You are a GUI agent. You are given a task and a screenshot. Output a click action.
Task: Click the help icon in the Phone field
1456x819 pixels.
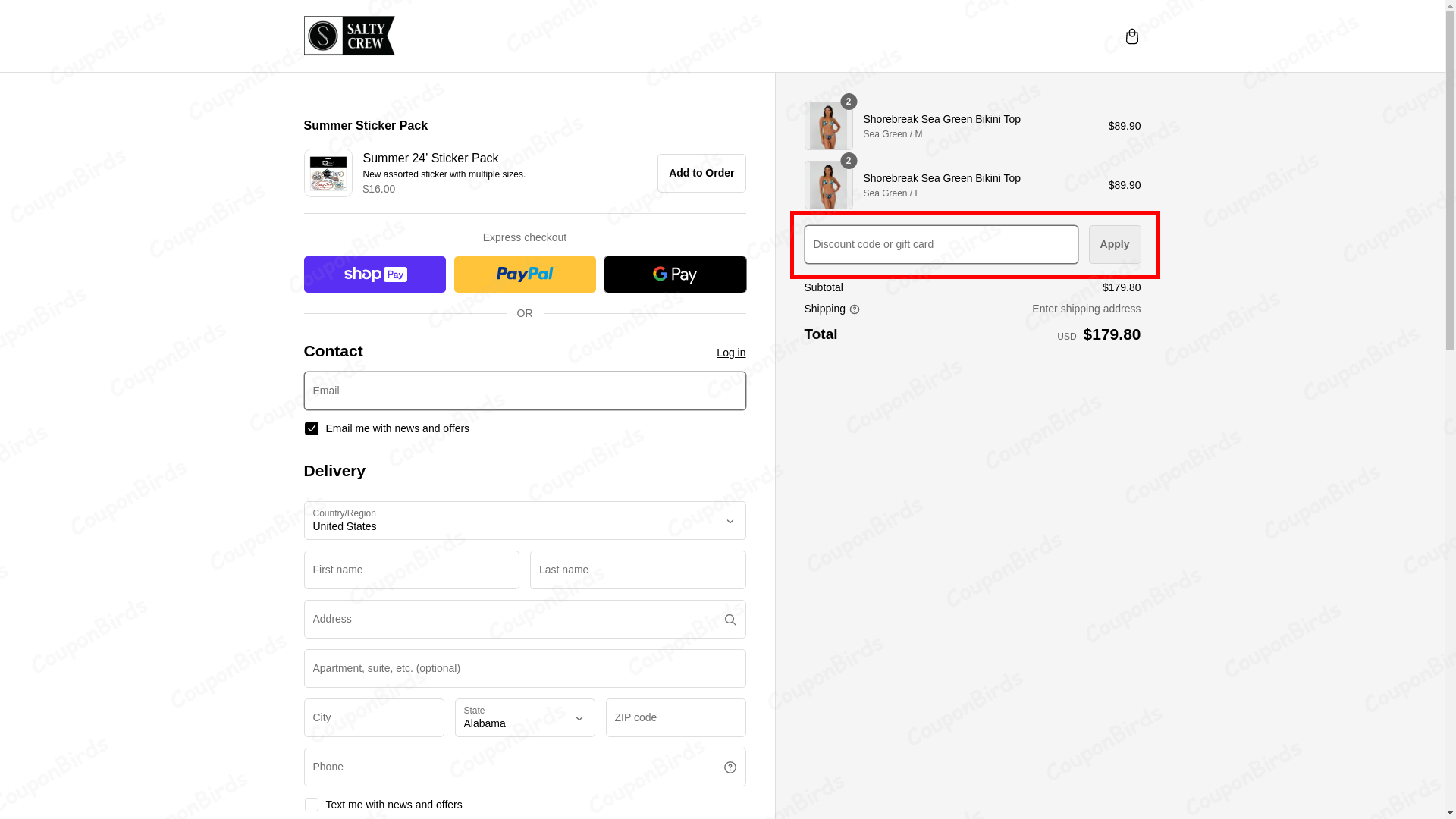click(730, 767)
